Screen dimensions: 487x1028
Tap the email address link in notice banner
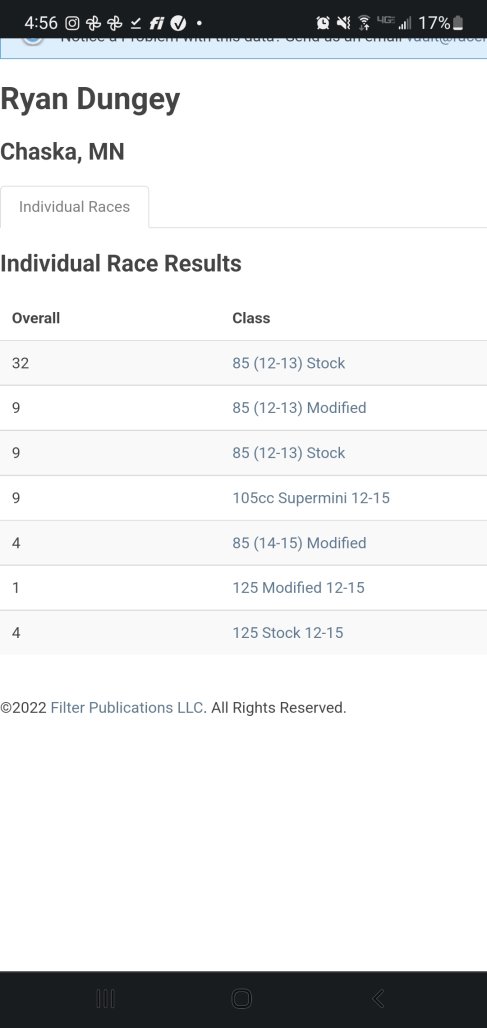[x=446, y=38]
